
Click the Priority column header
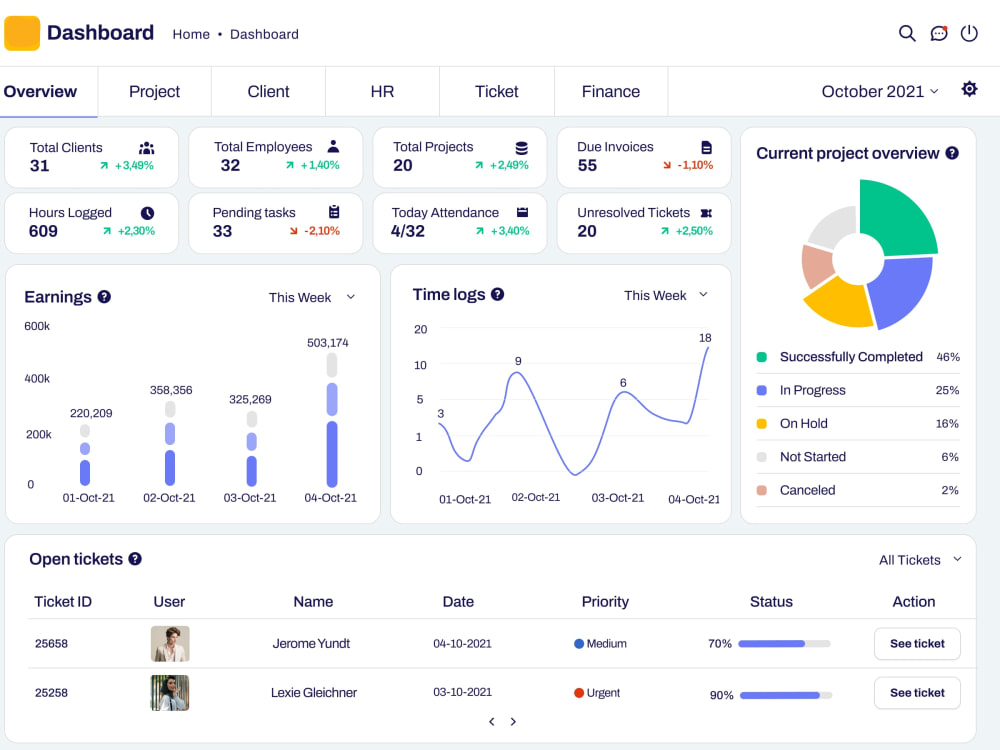(605, 601)
